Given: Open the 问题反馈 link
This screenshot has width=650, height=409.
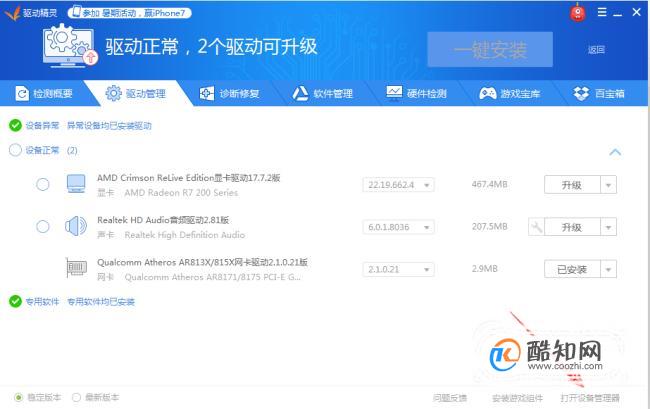Looking at the screenshot, I should pyautogui.click(x=450, y=398).
